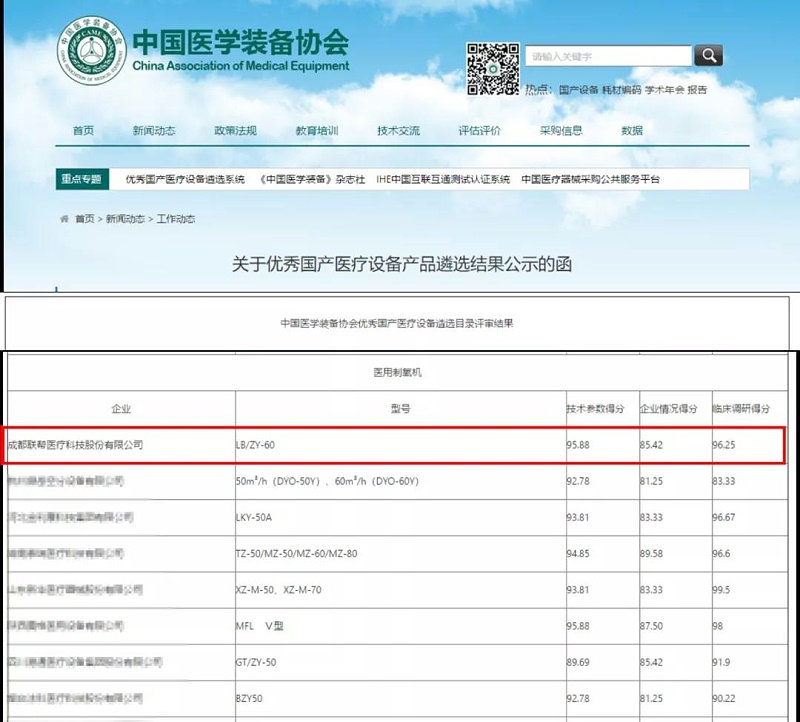800x722 pixels.
Task: Open the 首页 navigation menu item
Action: (83, 131)
